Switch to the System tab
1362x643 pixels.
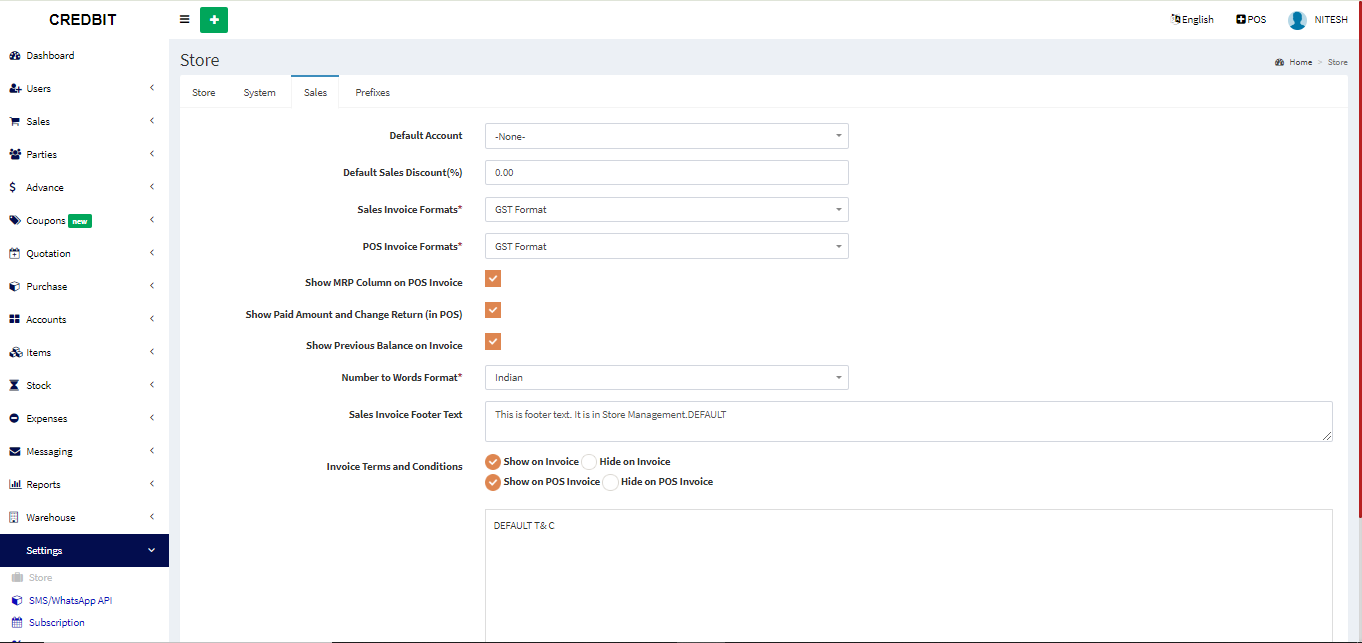(x=260, y=93)
